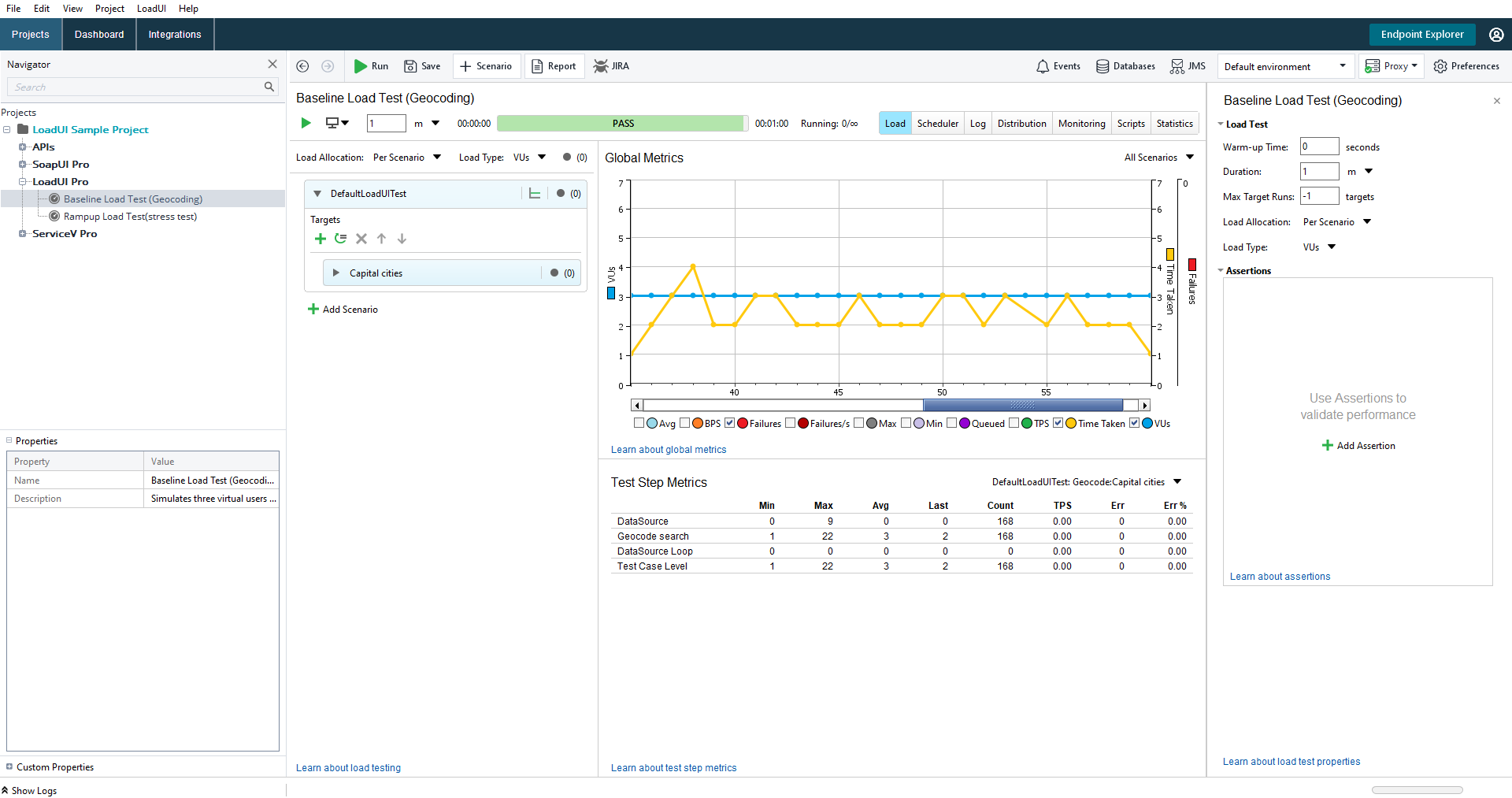Viewport: 1512px width, 798px height.
Task: Uncheck the Failures metric checkbox
Action: click(x=729, y=423)
